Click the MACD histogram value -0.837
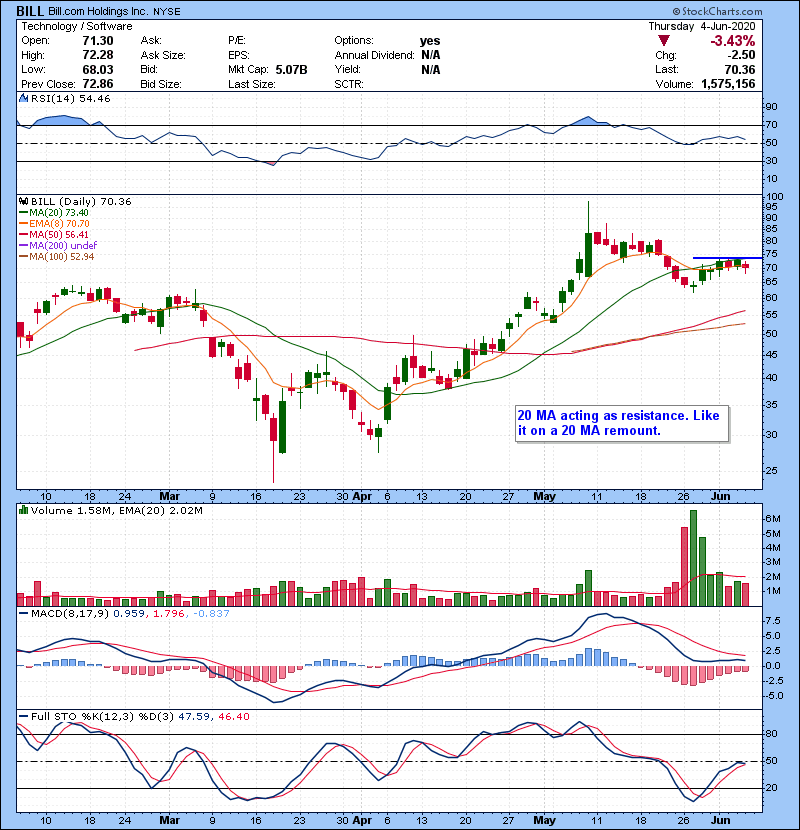 tap(211, 614)
